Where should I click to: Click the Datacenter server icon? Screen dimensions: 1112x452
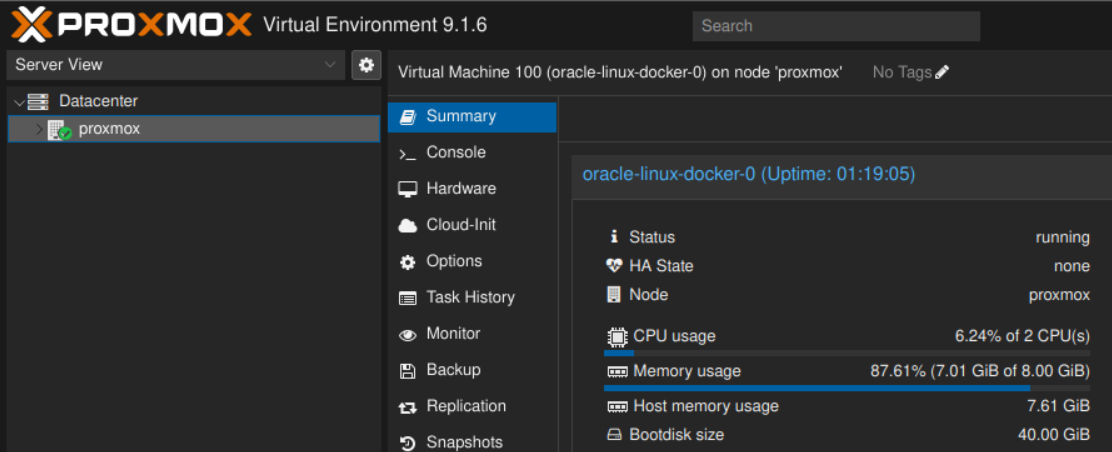pyautogui.click(x=38, y=101)
